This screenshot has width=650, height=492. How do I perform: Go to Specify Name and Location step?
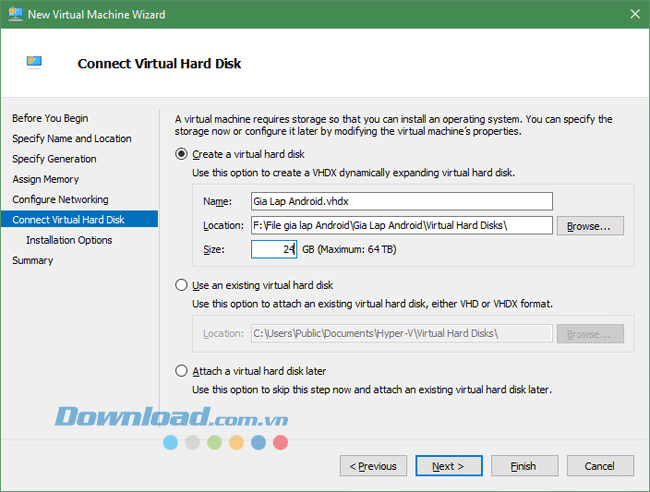click(x=72, y=138)
